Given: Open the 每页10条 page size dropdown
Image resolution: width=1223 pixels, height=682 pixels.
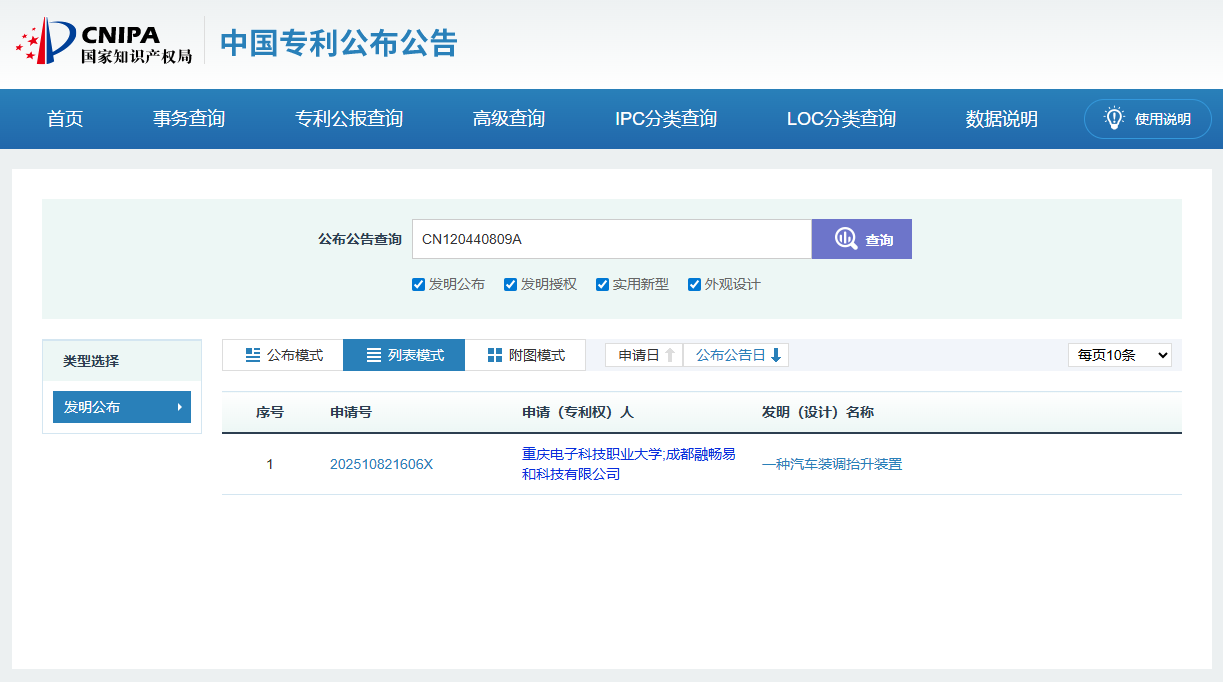Looking at the screenshot, I should click(1119, 355).
